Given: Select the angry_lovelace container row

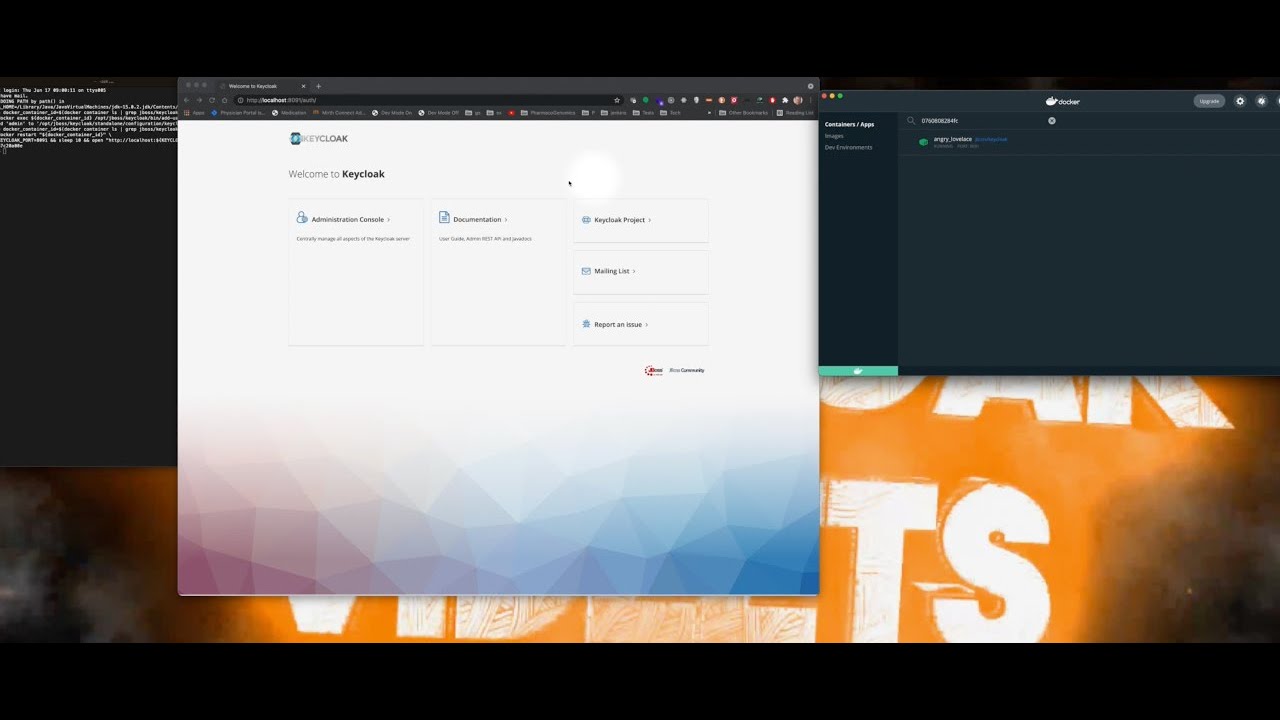Looking at the screenshot, I should click(1089, 142).
